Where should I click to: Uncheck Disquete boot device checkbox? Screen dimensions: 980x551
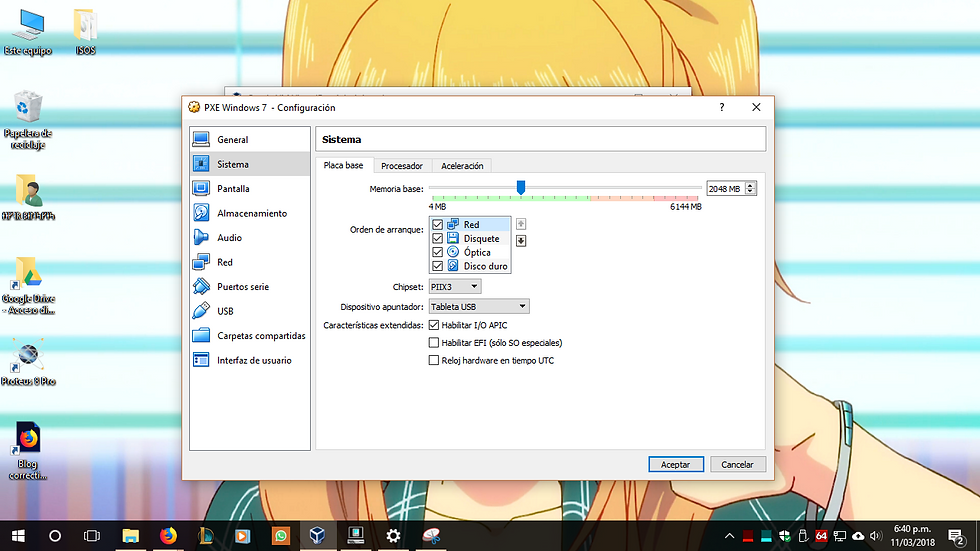click(438, 239)
